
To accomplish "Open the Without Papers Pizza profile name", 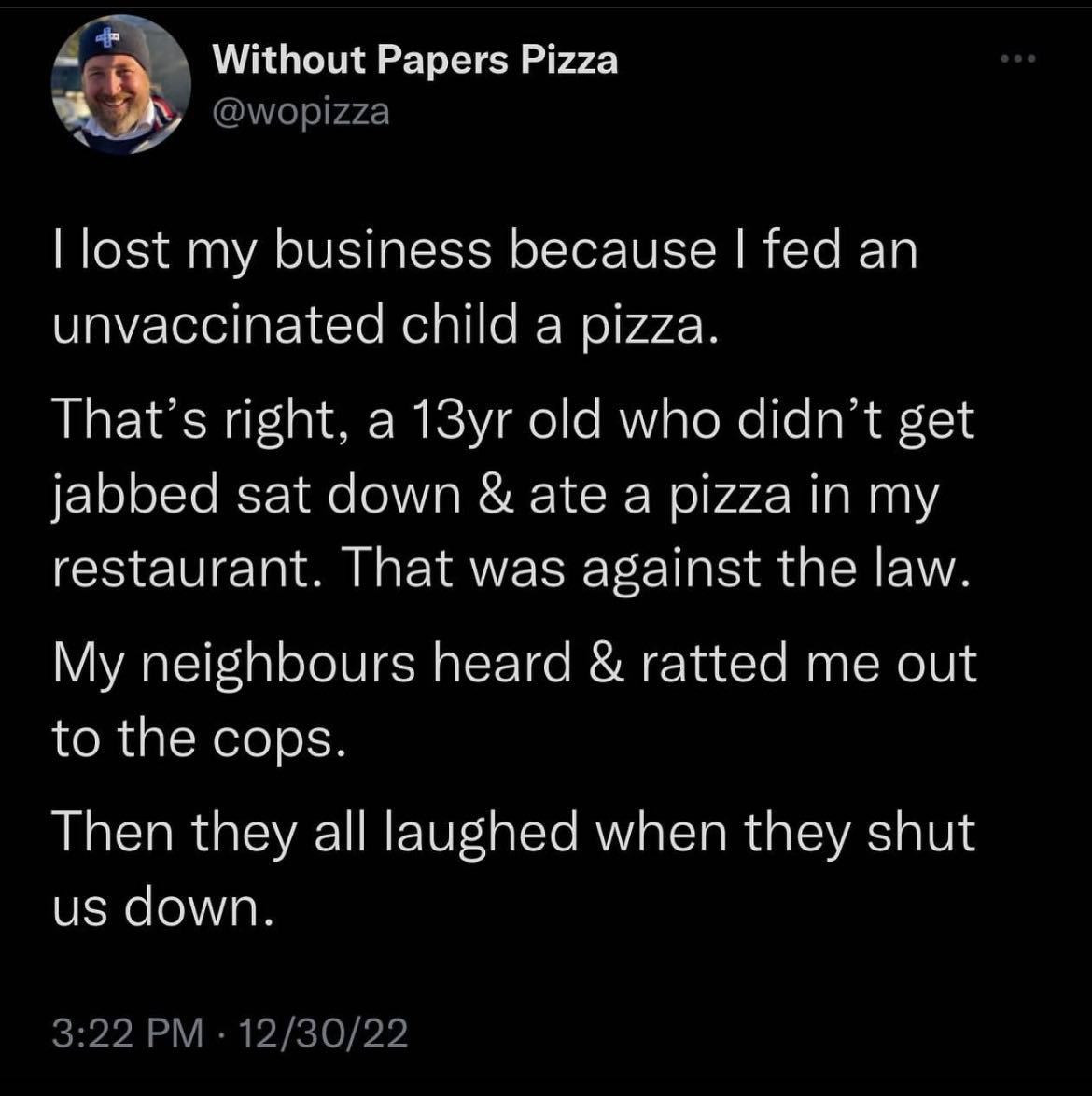I will coord(415,61).
